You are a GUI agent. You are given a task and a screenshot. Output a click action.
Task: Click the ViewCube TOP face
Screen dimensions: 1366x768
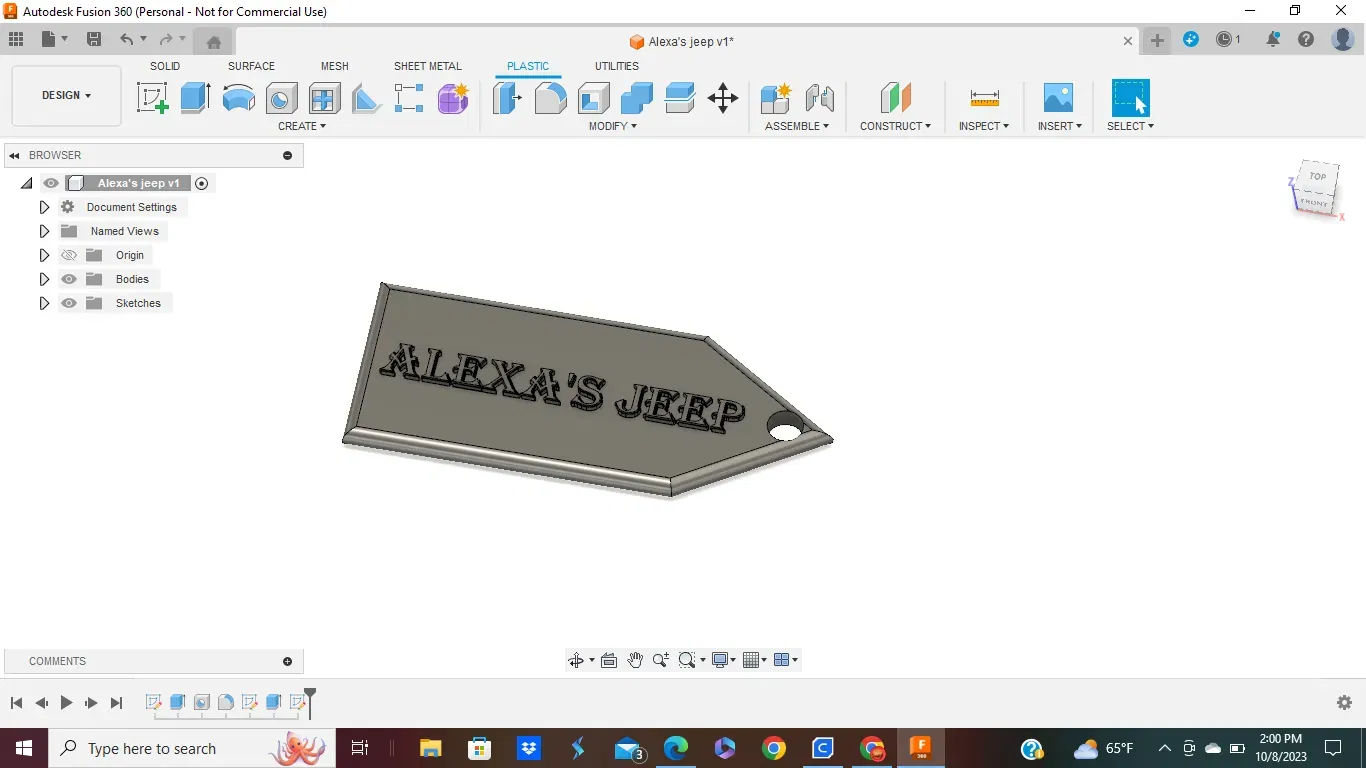pyautogui.click(x=1318, y=177)
